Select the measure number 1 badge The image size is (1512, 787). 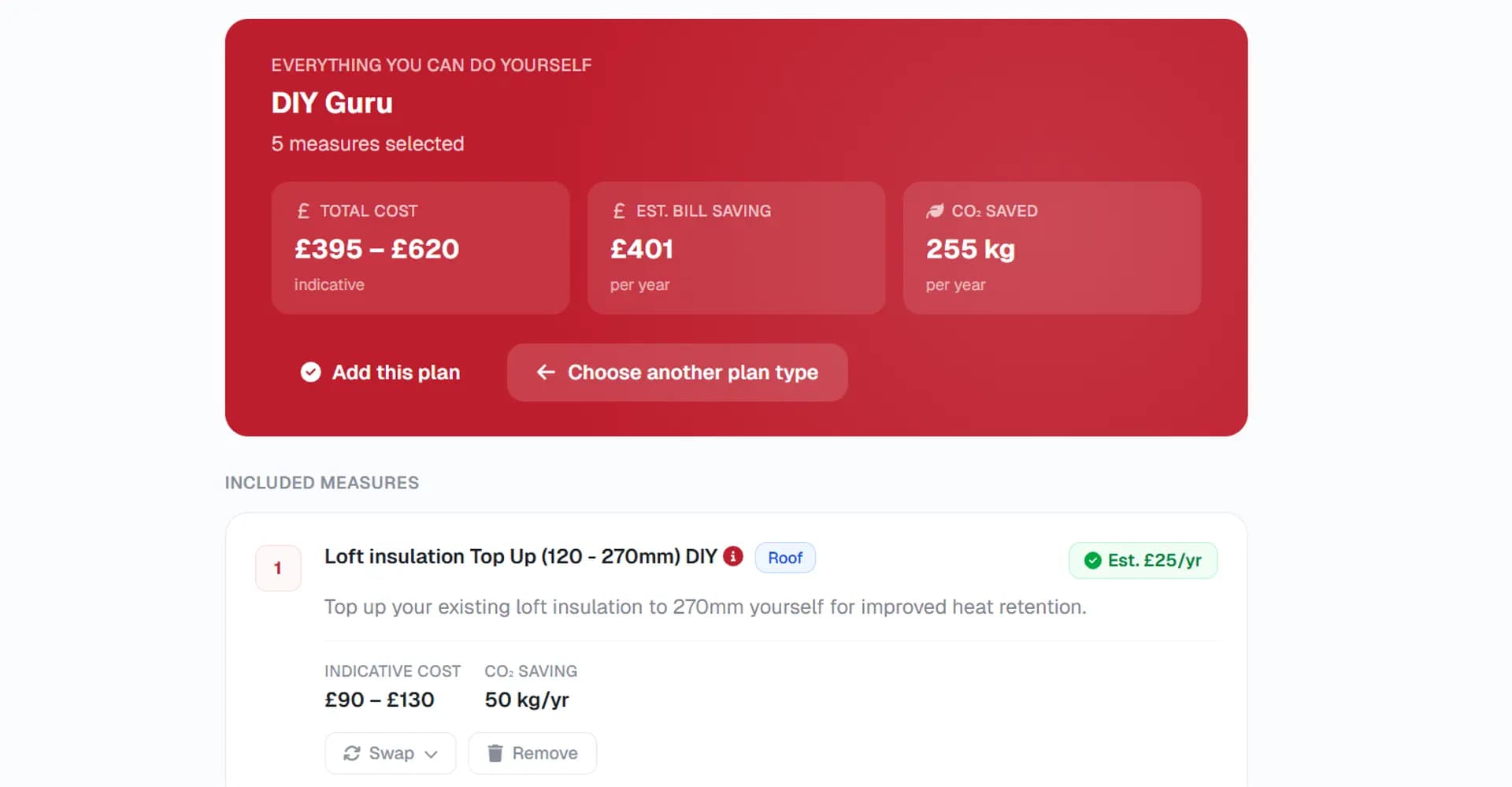278,568
